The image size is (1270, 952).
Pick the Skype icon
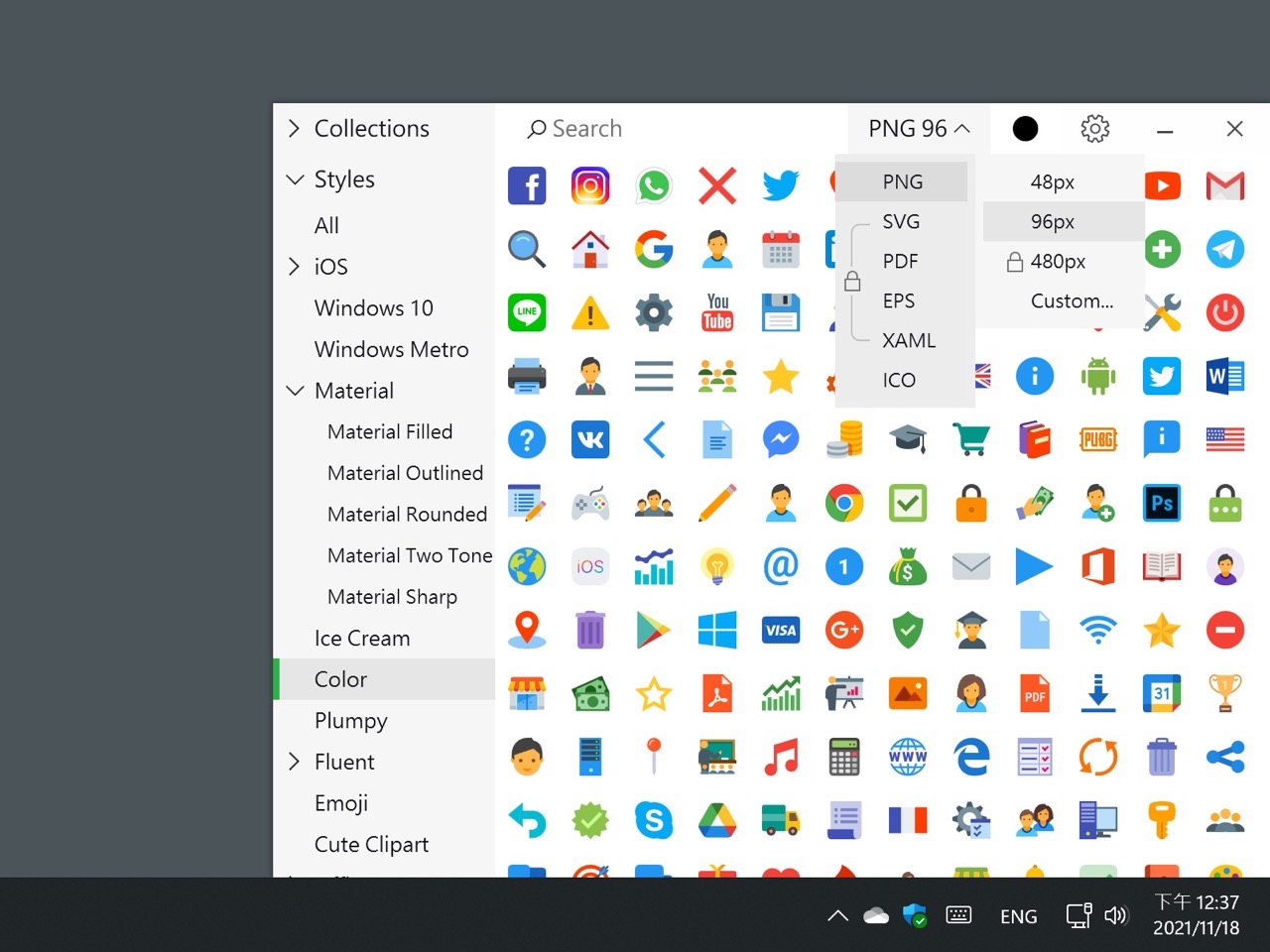tap(654, 820)
